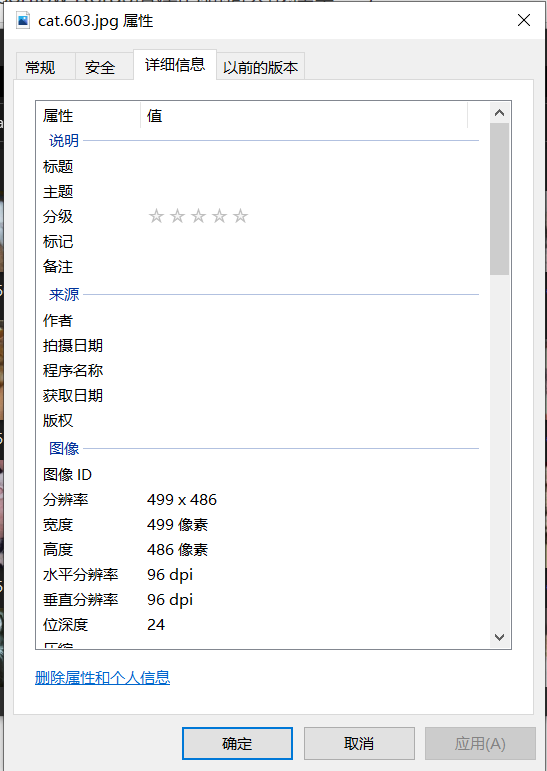The height and width of the screenshot is (771, 547).
Task: Click the vertical scrollbar thumb
Action: click(499, 199)
